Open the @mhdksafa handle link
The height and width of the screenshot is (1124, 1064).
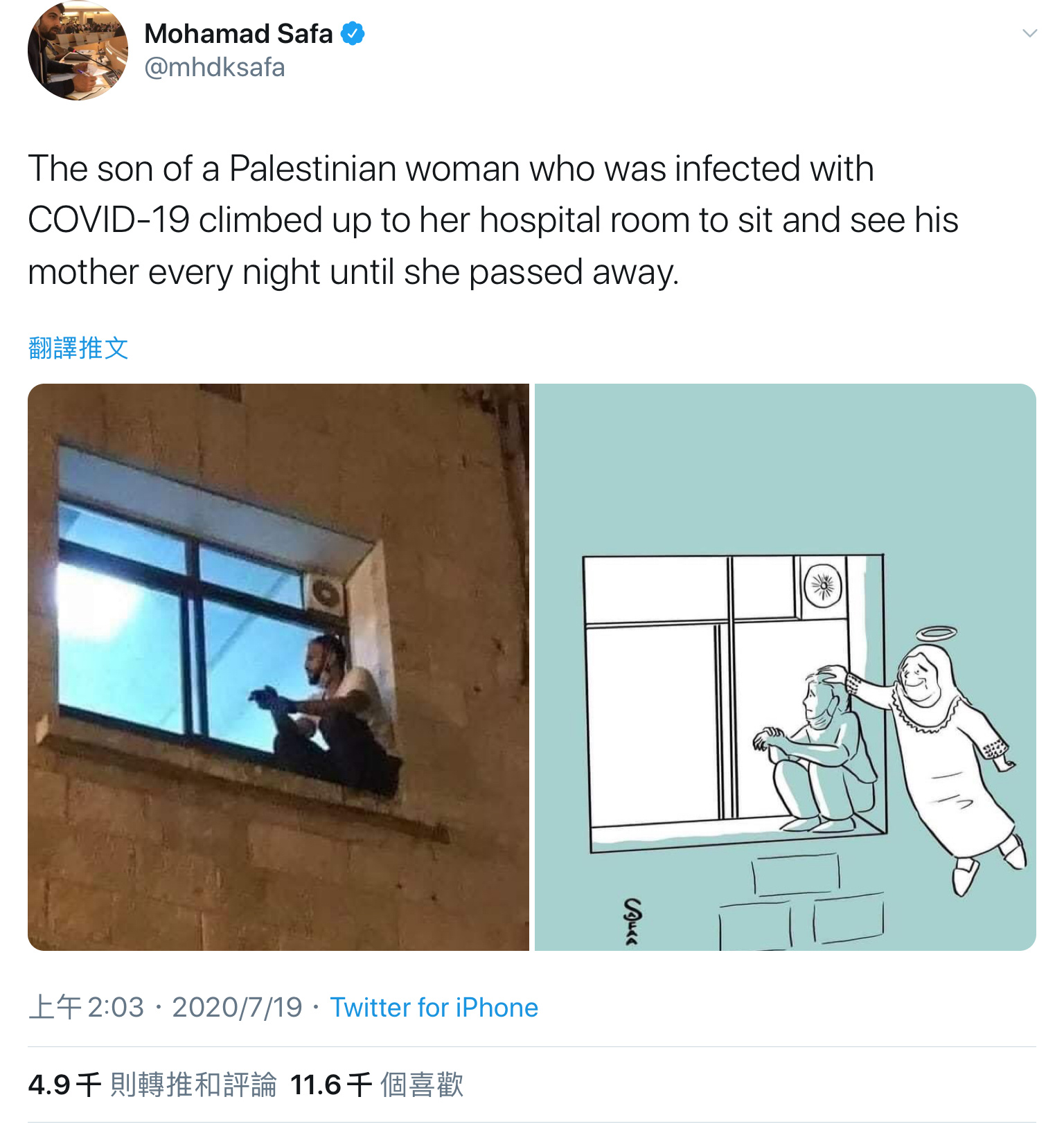[215, 68]
